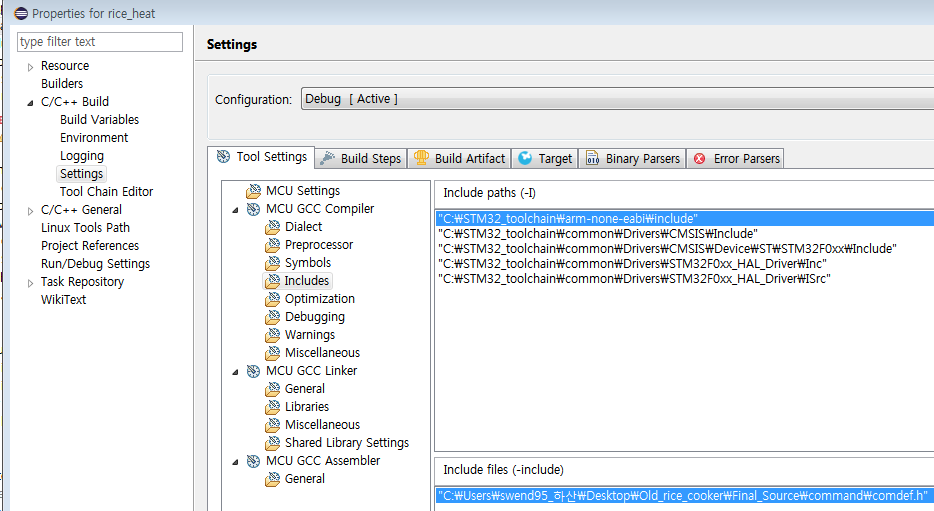Click the Dialect folder icon
Viewport: 934px width, 511px height.
[272, 227]
